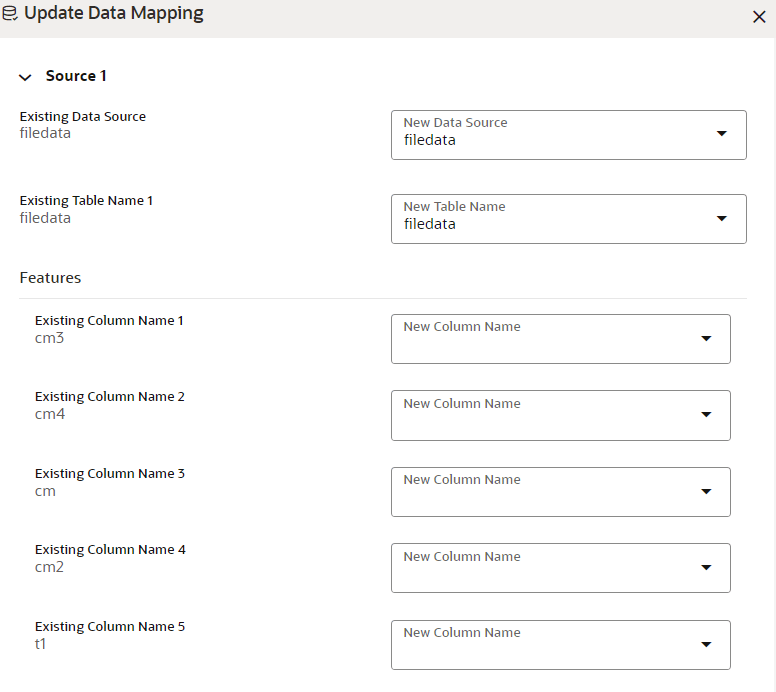Open the New Data Source combo box
The image size is (776, 692).
(x=555, y=135)
